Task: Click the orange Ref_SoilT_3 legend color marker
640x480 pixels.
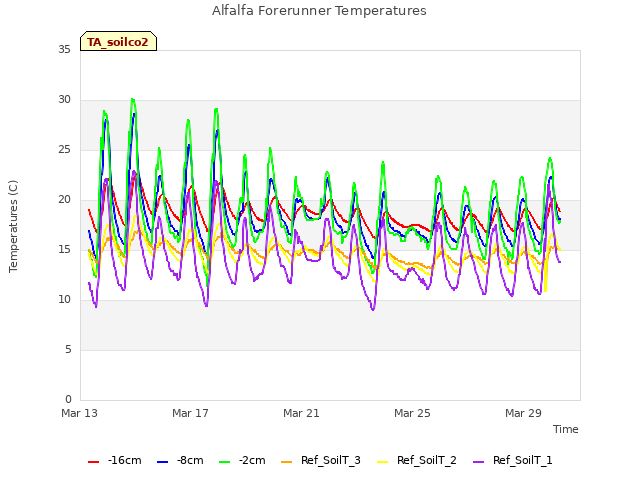Action: click(287, 462)
